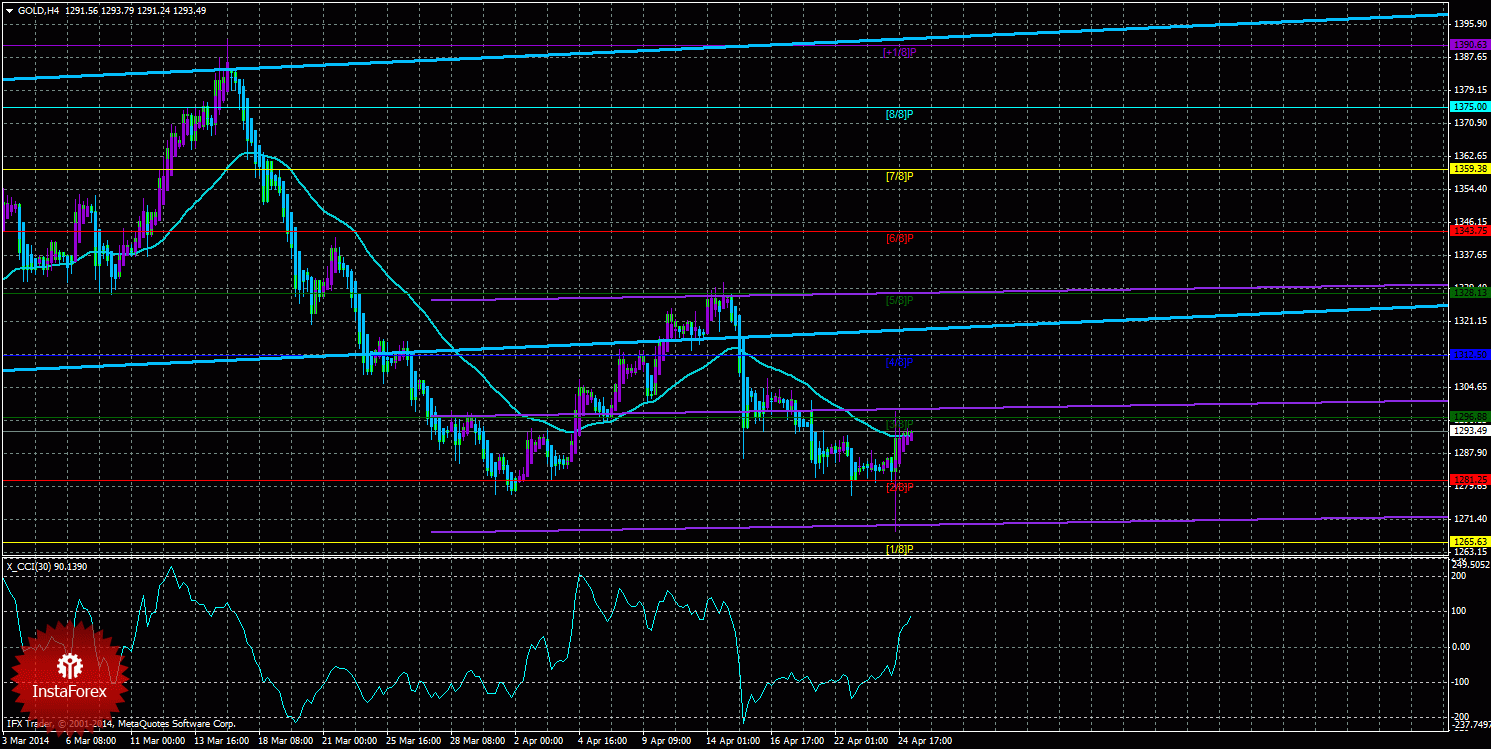The height and width of the screenshot is (749, 1491).
Task: Click the 16 Apr 17:00 time label
Action: [799, 741]
